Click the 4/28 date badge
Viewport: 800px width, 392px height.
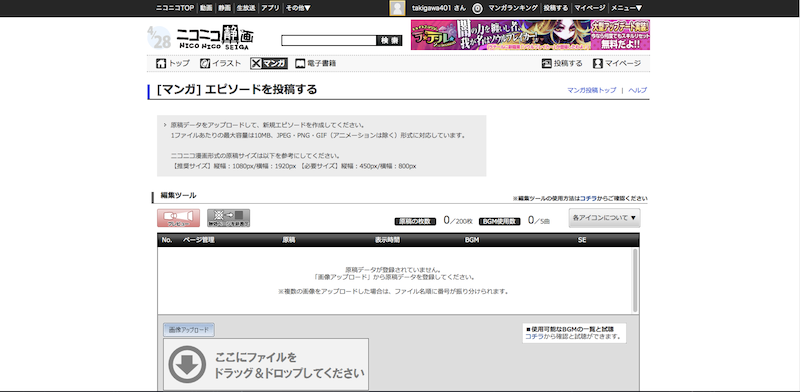point(159,38)
